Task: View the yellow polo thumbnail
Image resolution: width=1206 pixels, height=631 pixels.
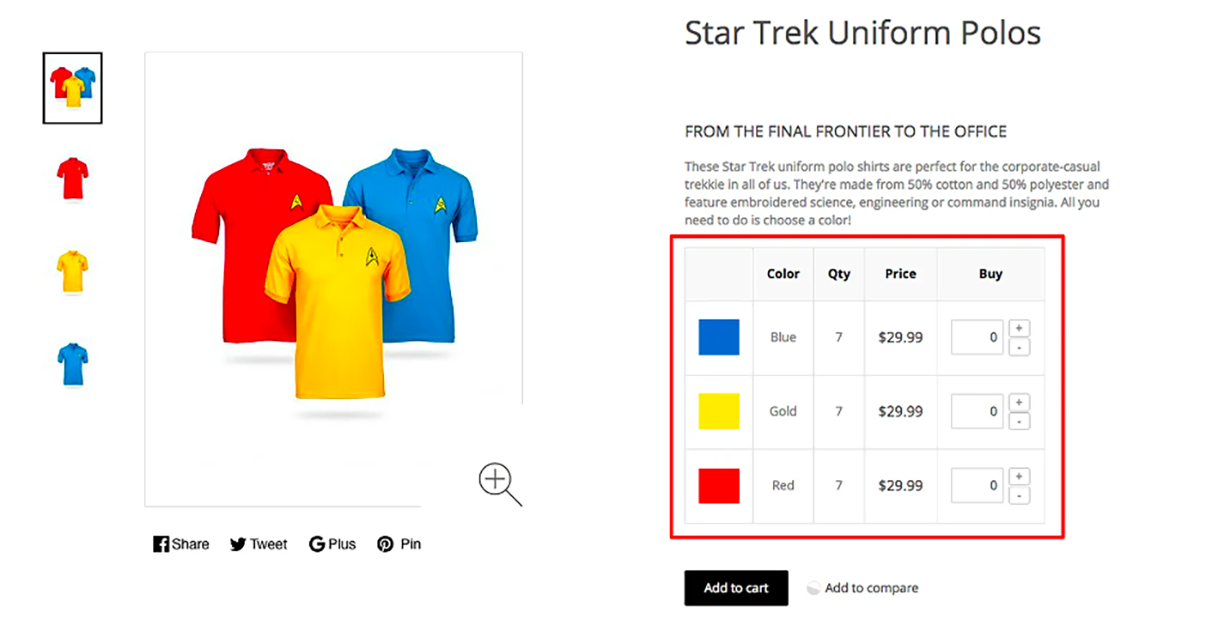Action: [73, 271]
